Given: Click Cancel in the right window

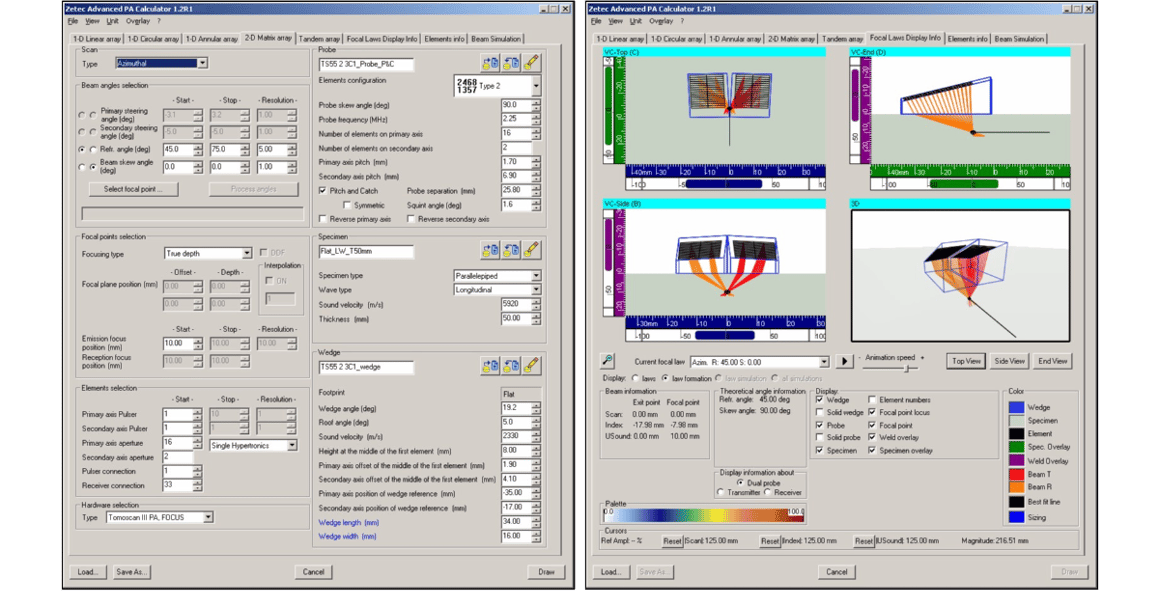Looking at the screenshot, I should [x=837, y=572].
